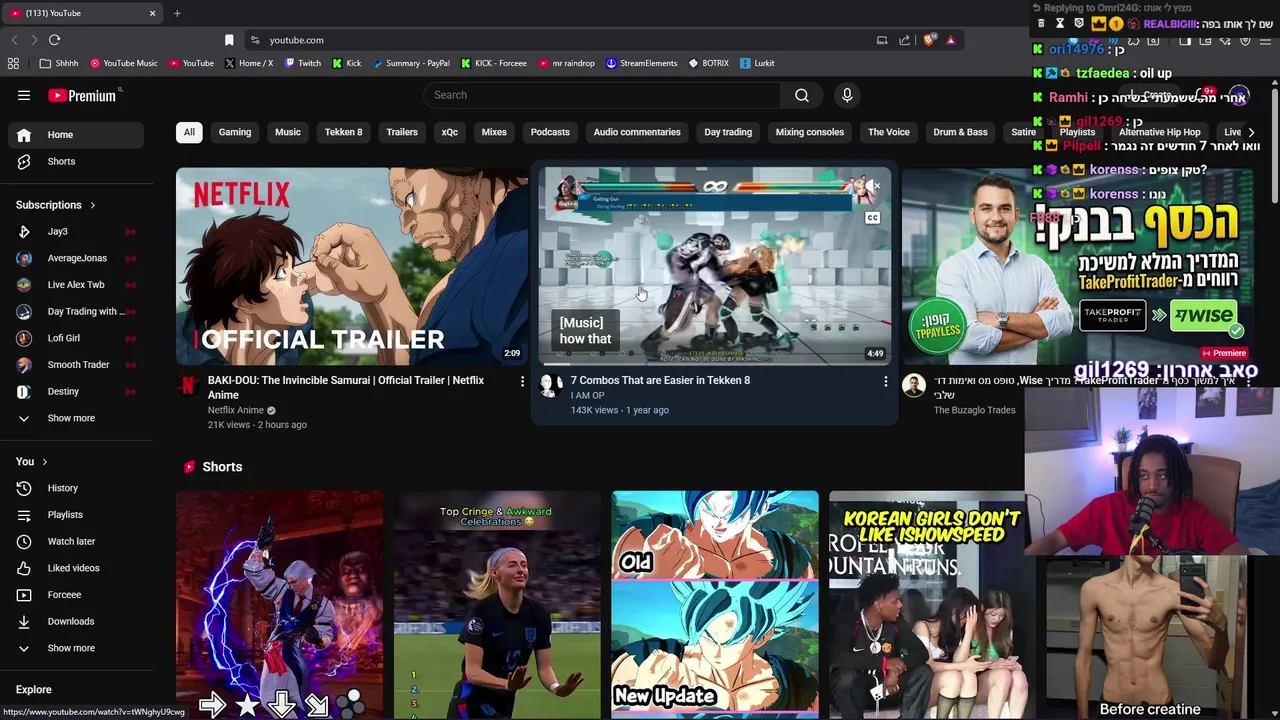This screenshot has height=720, width=1280.
Task: Open 7 Combos Easier in Tekken 8 title
Action: pyautogui.click(x=660, y=380)
